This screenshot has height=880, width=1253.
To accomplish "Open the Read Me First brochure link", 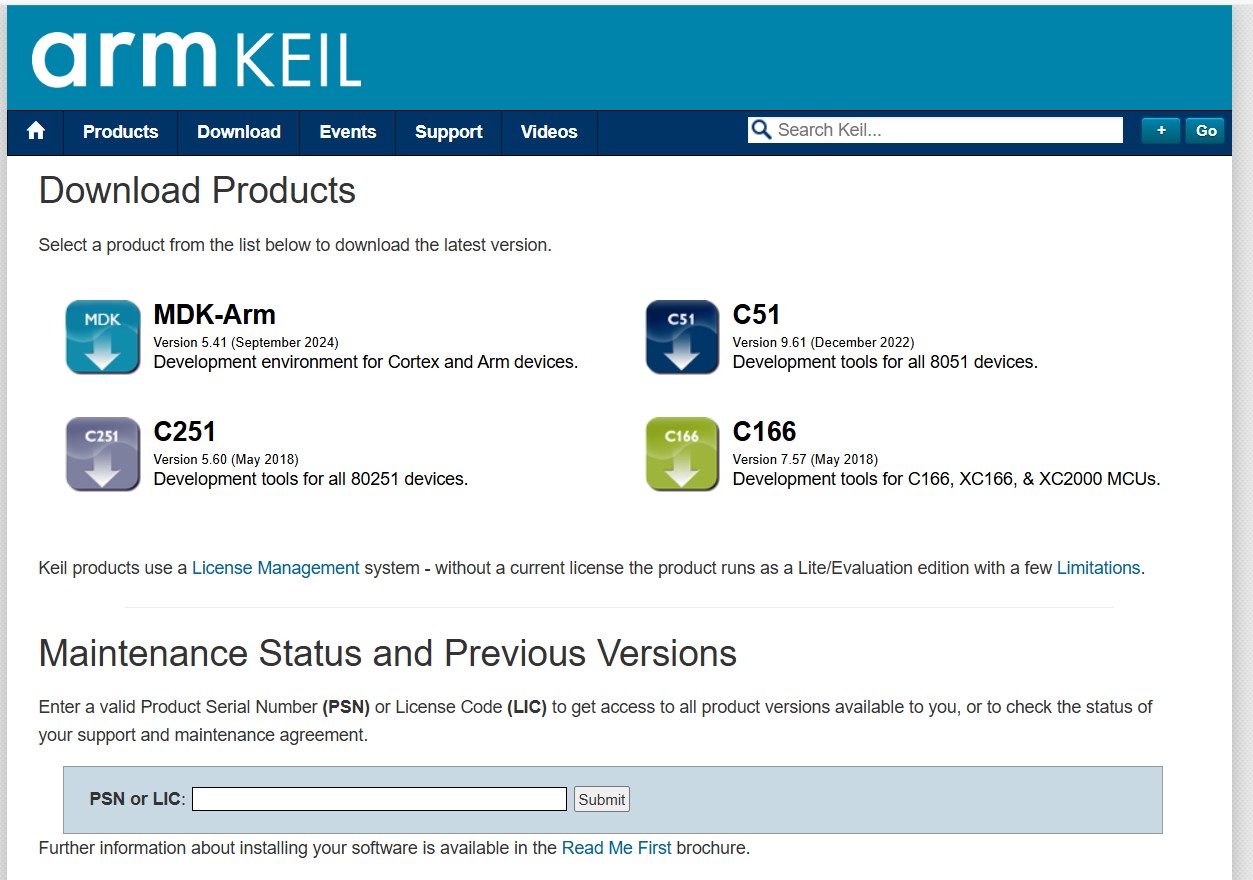I will (616, 848).
